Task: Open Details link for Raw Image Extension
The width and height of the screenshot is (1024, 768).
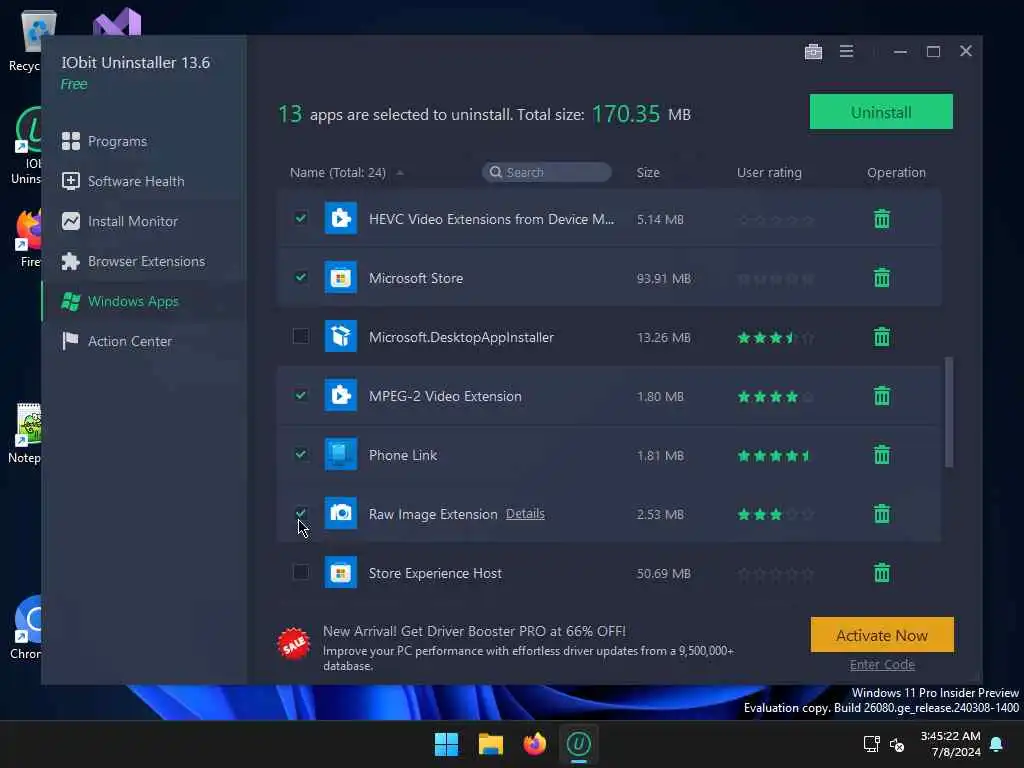Action: [525, 513]
